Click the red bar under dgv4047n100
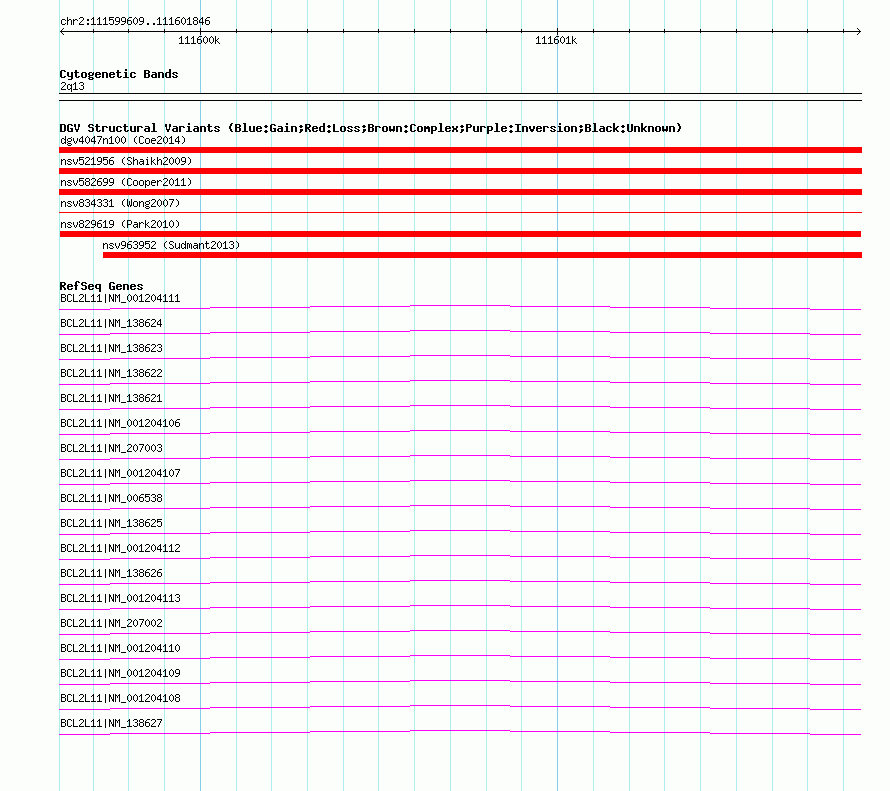 pyautogui.click(x=460, y=150)
